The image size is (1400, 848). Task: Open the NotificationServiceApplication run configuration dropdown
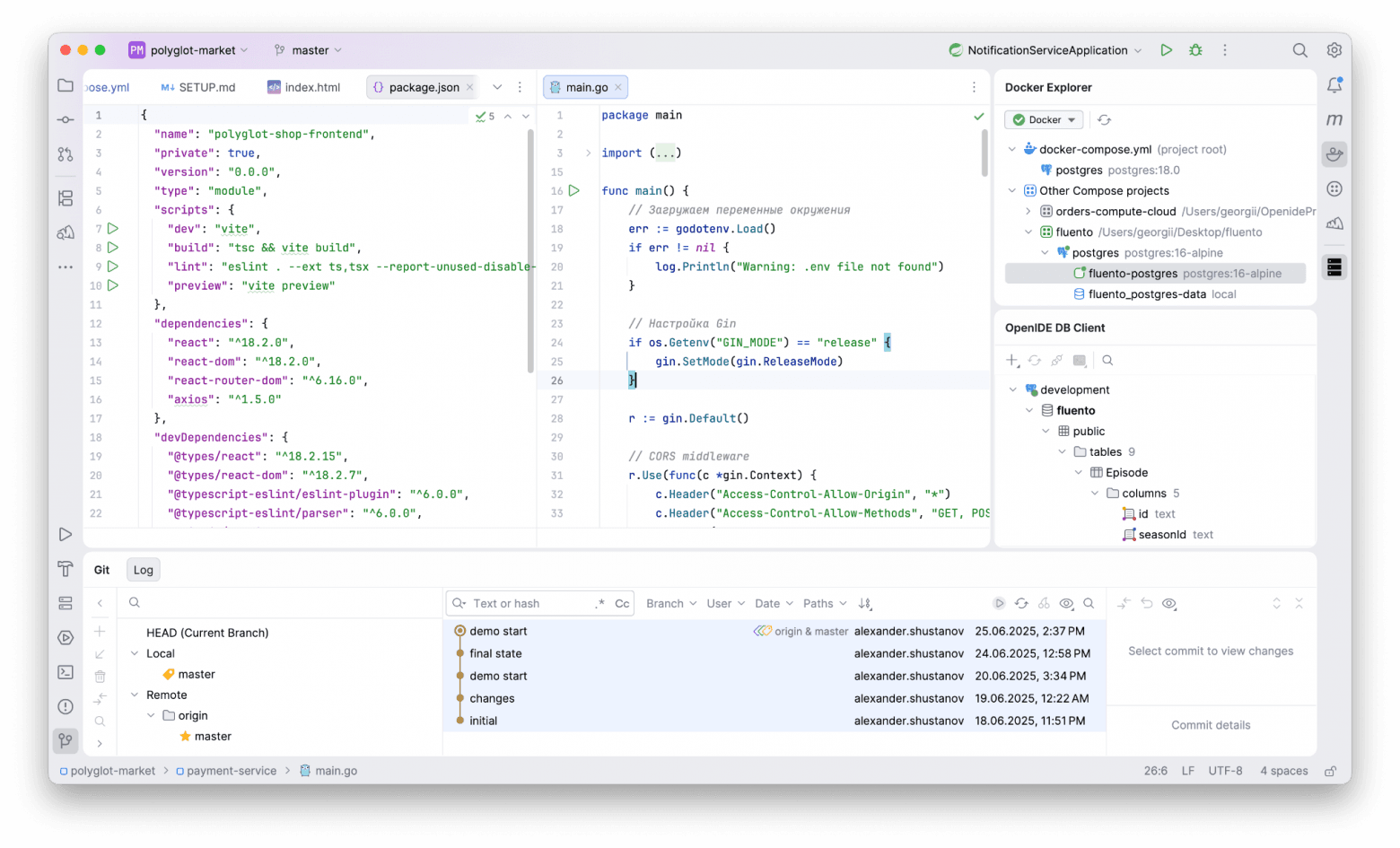1046,50
